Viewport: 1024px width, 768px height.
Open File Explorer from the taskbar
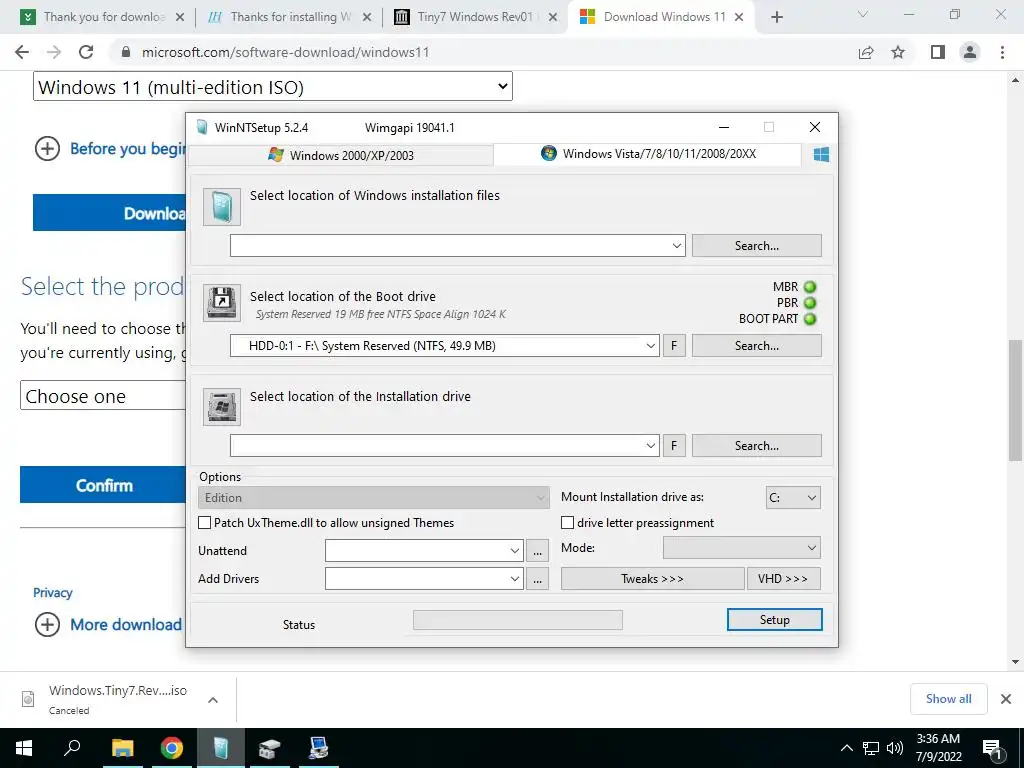(122, 748)
